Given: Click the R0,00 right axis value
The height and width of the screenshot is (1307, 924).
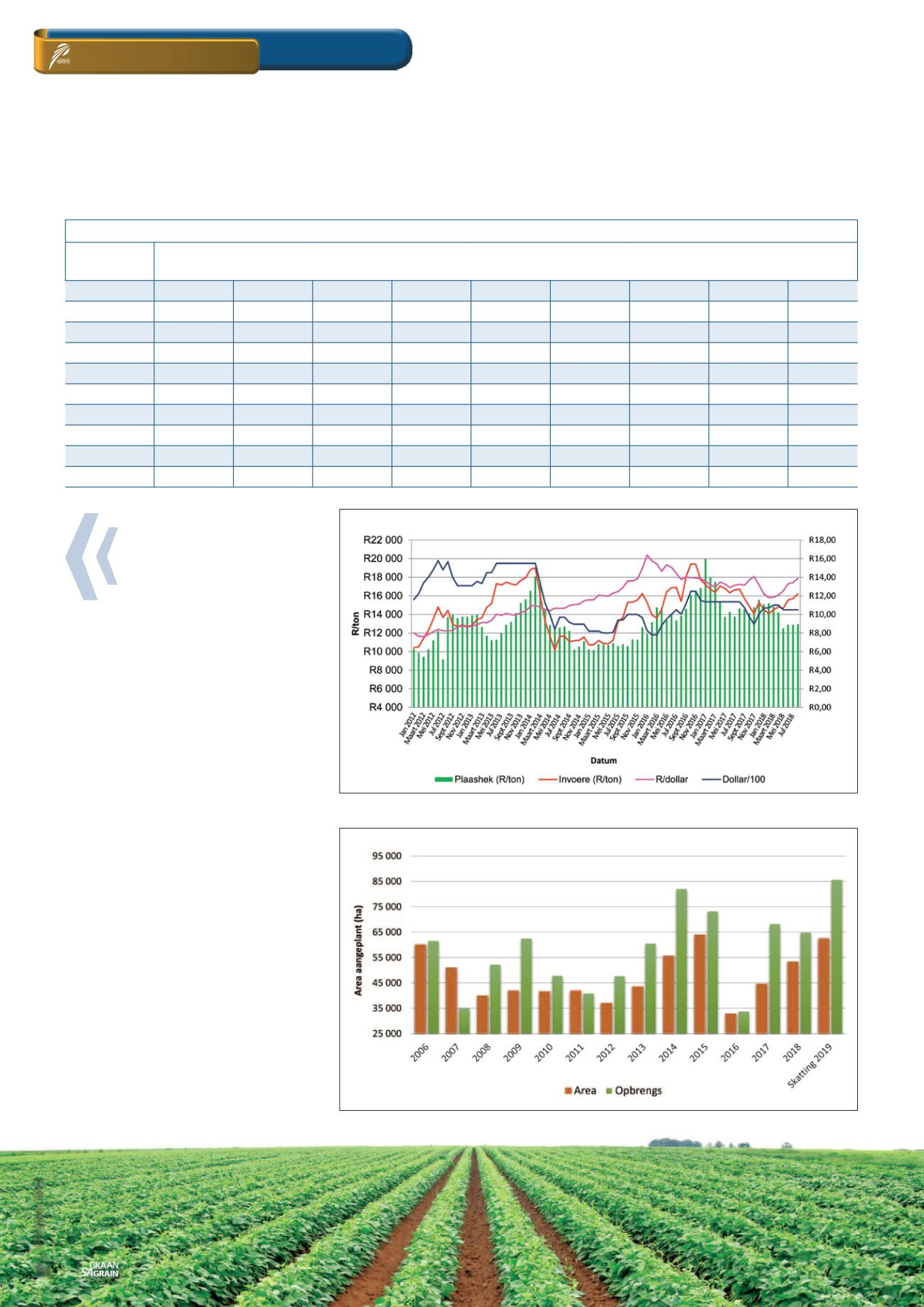Looking at the screenshot, I should [819, 707].
